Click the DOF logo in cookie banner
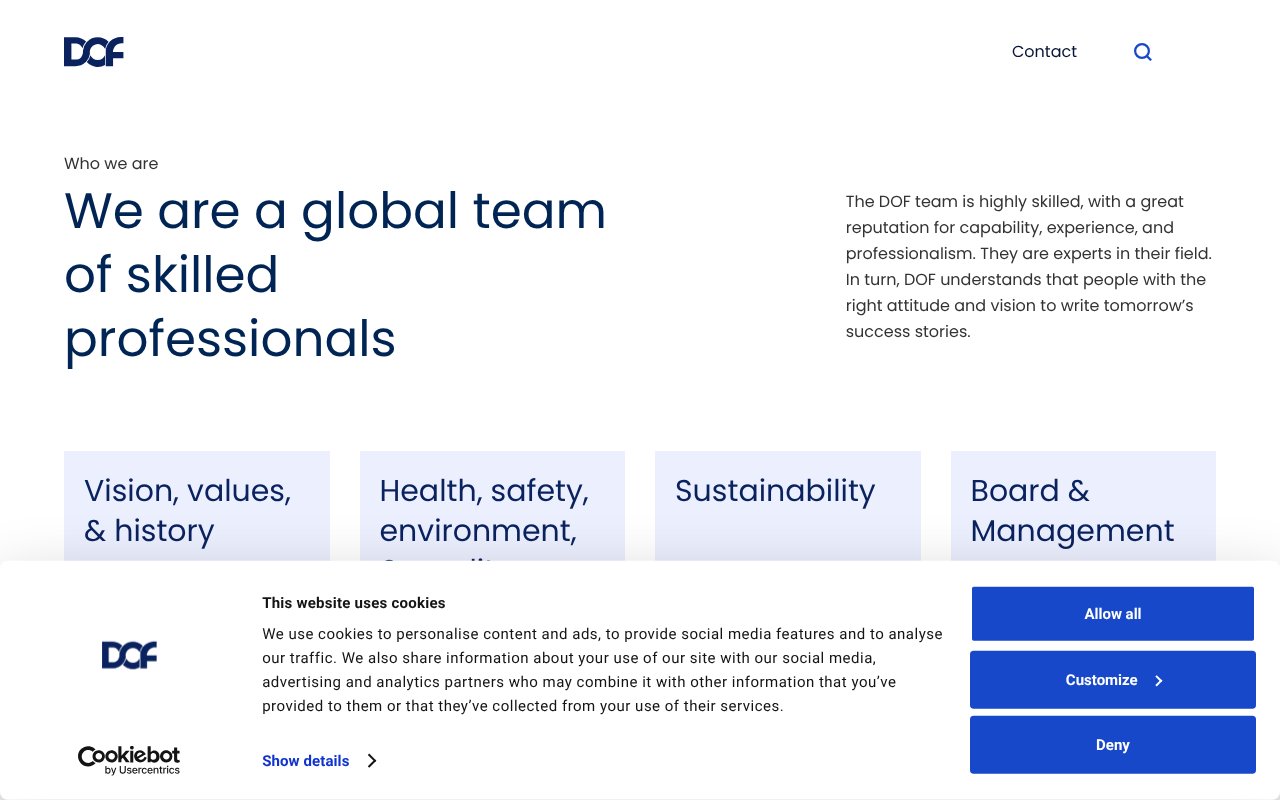 [x=129, y=655]
